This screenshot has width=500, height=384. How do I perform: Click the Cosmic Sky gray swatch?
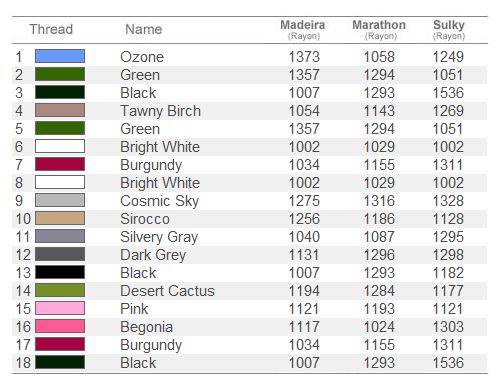point(60,200)
